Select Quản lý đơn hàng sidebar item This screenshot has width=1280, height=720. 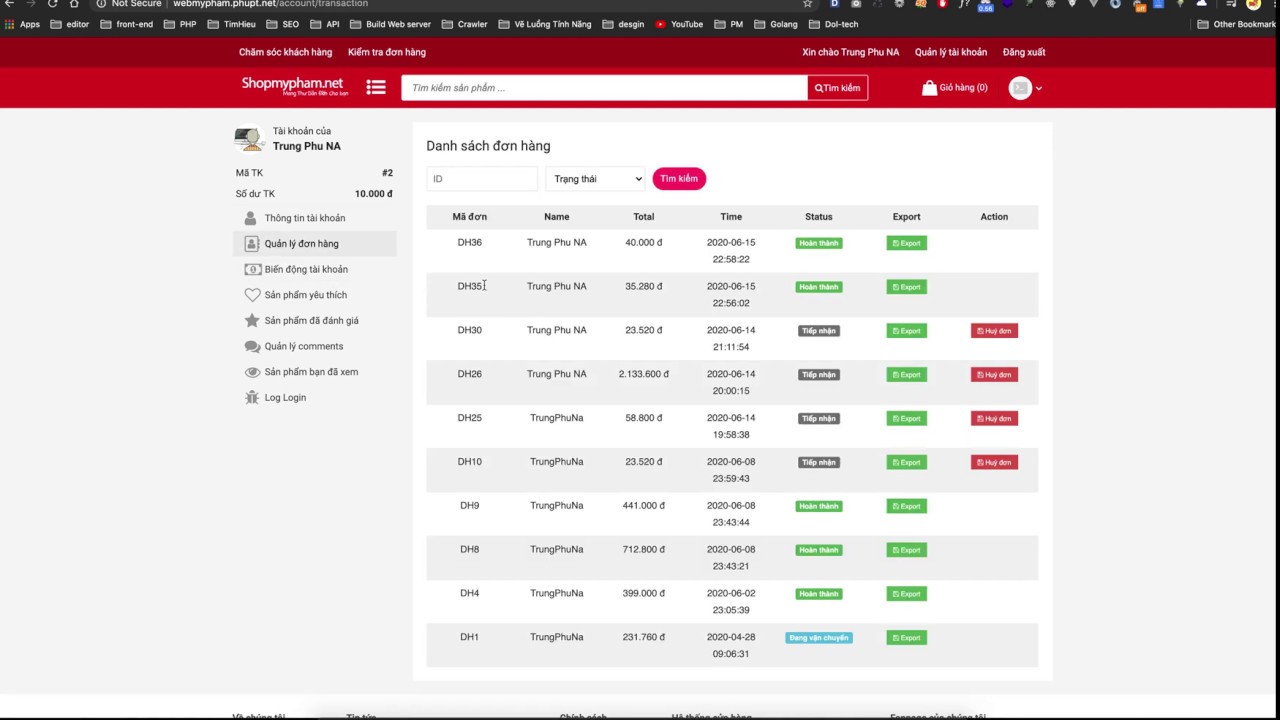(x=315, y=243)
